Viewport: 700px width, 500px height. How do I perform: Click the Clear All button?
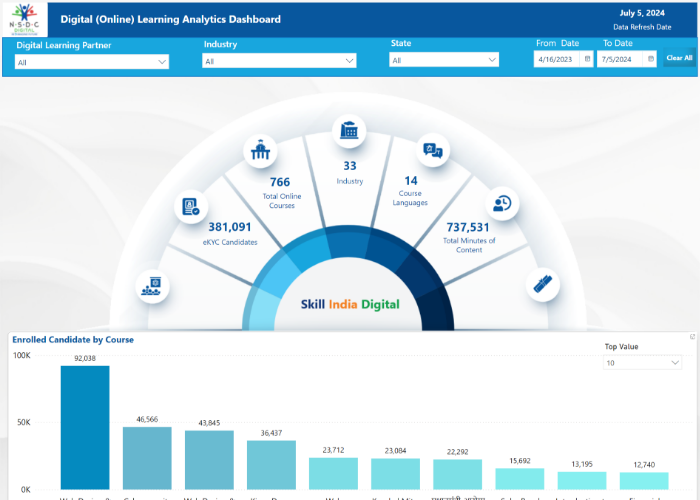[679, 58]
